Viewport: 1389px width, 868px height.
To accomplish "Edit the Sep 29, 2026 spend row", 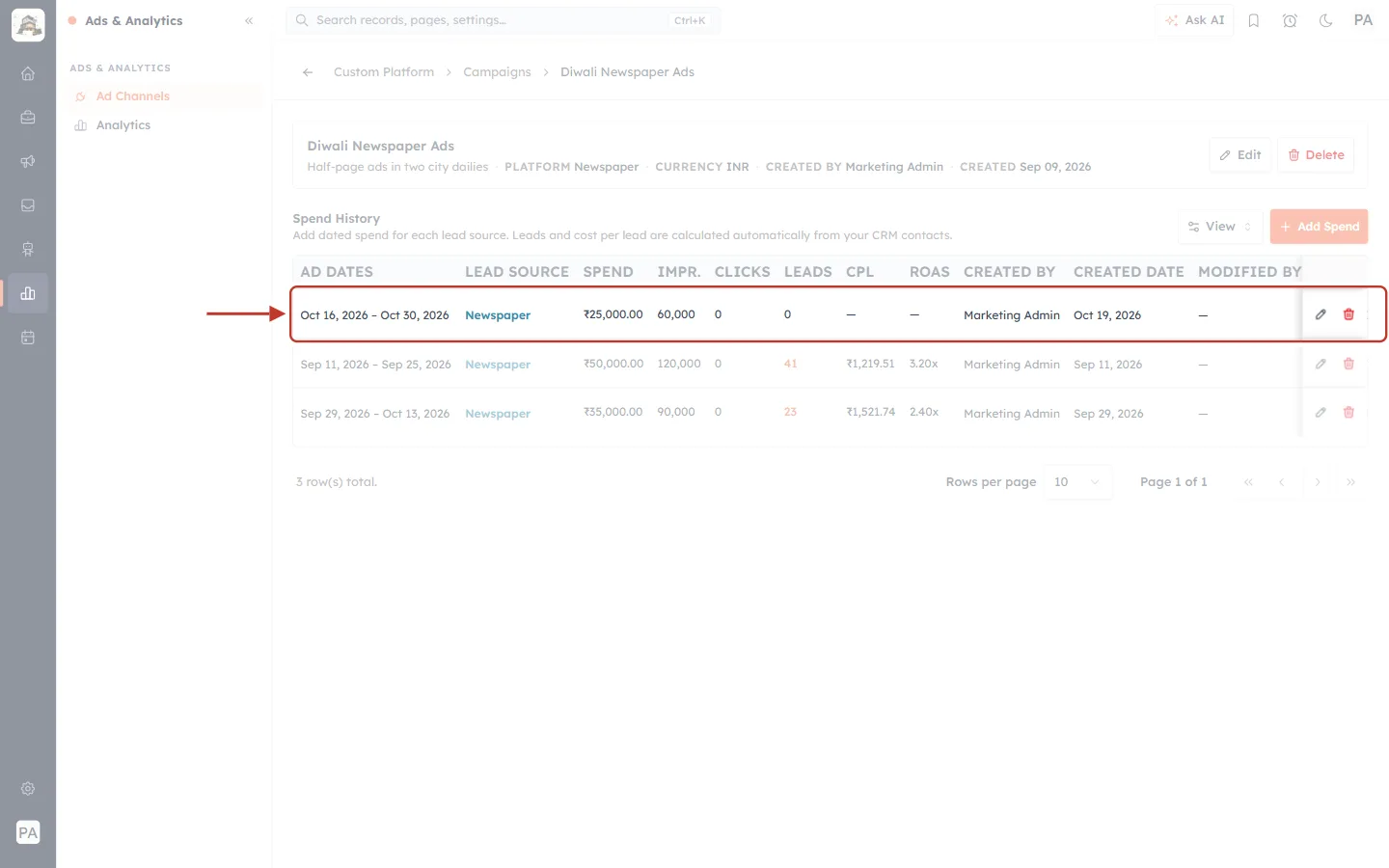I will click(1321, 413).
